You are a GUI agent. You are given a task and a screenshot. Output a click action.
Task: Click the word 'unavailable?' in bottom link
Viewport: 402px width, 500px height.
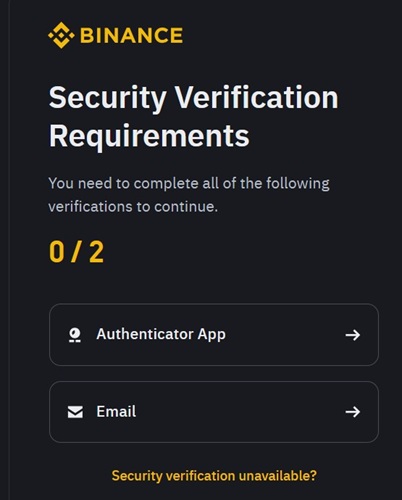coord(278,476)
